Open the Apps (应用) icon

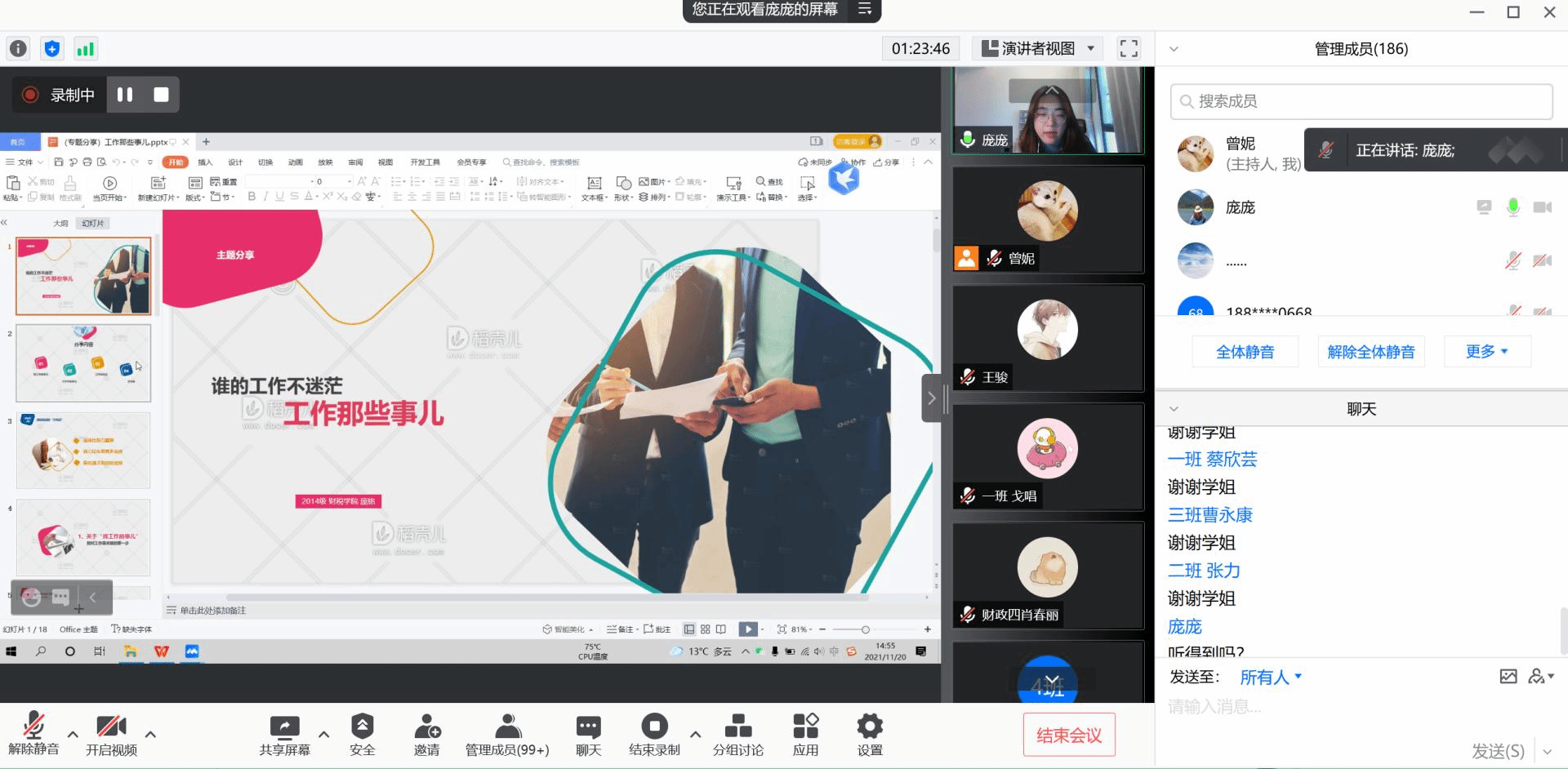click(x=805, y=727)
